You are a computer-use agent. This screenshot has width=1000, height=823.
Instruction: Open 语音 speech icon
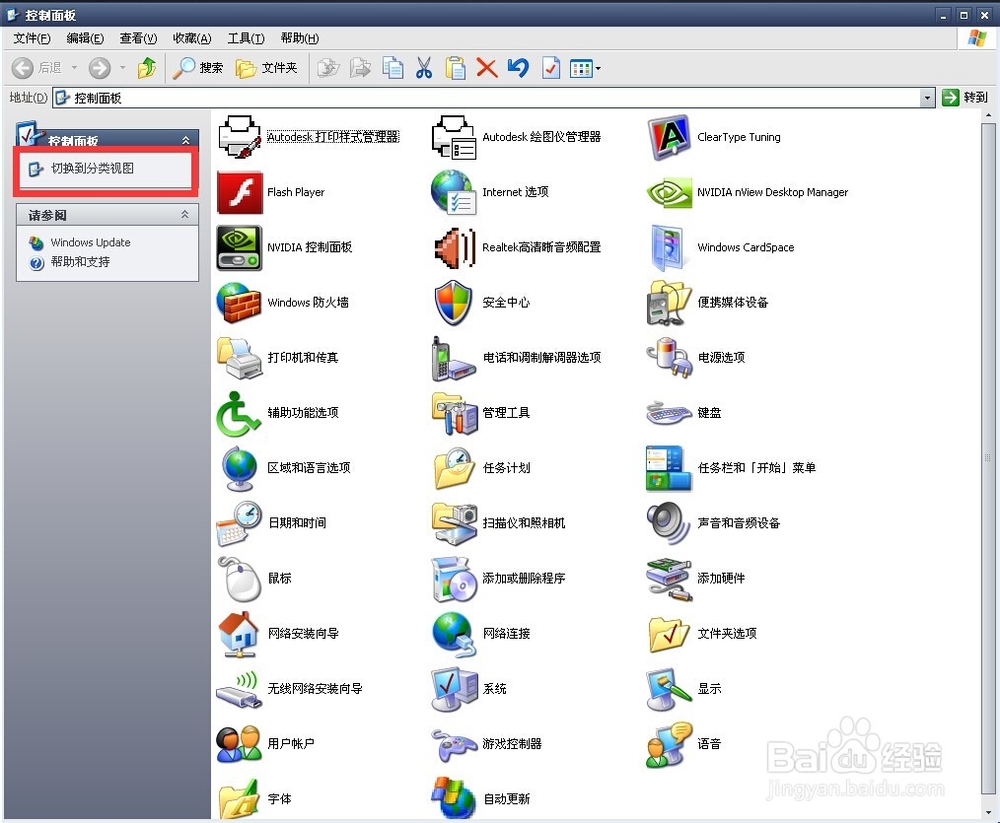pyautogui.click(x=669, y=744)
